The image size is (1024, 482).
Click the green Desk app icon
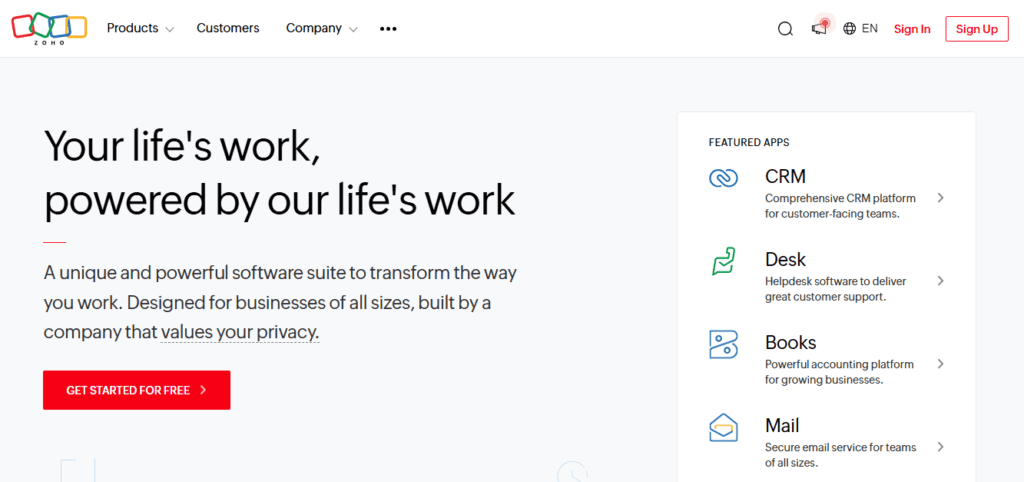pyautogui.click(x=724, y=261)
